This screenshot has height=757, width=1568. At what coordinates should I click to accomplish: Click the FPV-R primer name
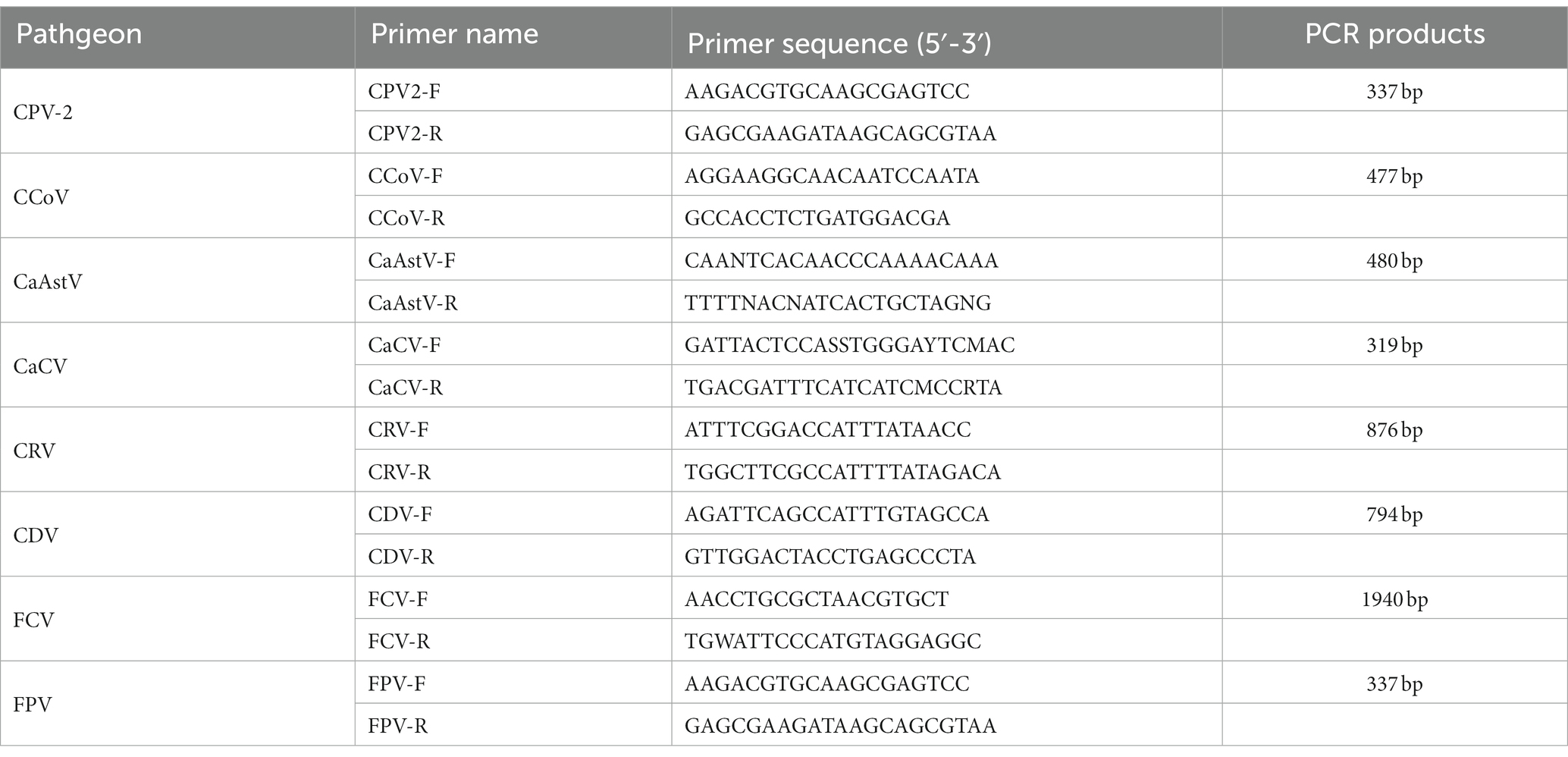pyautogui.click(x=398, y=726)
